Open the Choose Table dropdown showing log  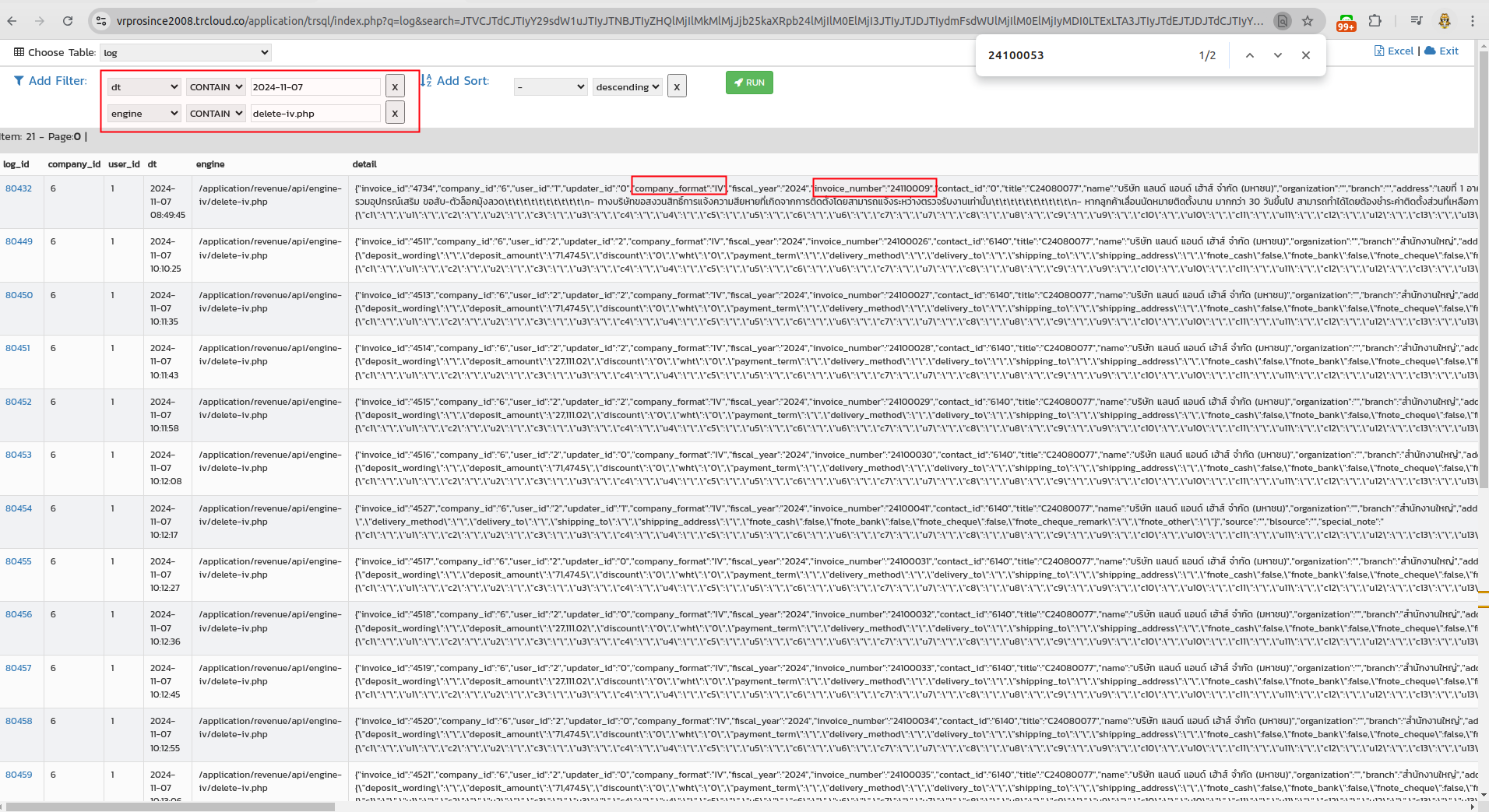point(186,52)
